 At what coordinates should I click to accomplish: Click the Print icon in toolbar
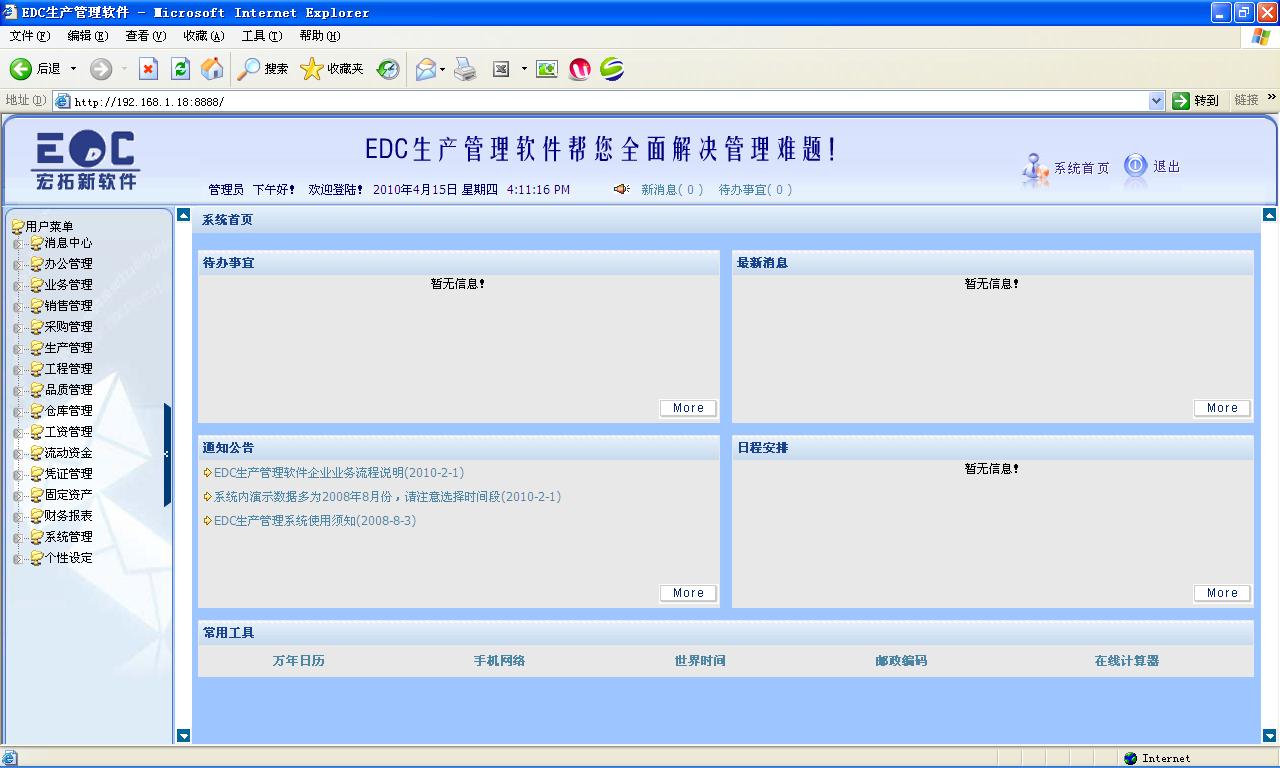click(x=464, y=69)
